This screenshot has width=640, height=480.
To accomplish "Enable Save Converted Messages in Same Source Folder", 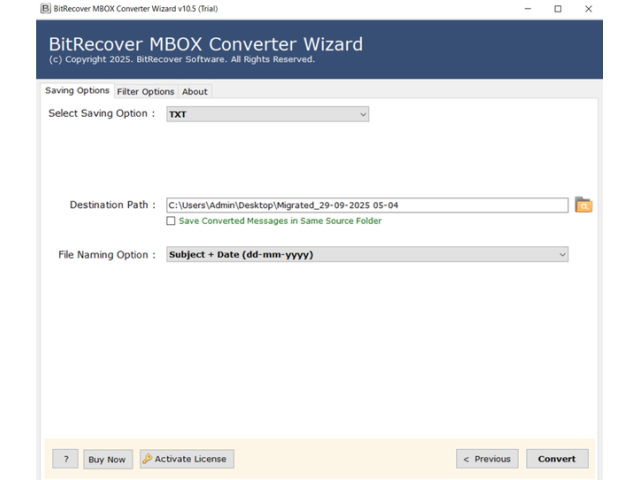I will 171,221.
